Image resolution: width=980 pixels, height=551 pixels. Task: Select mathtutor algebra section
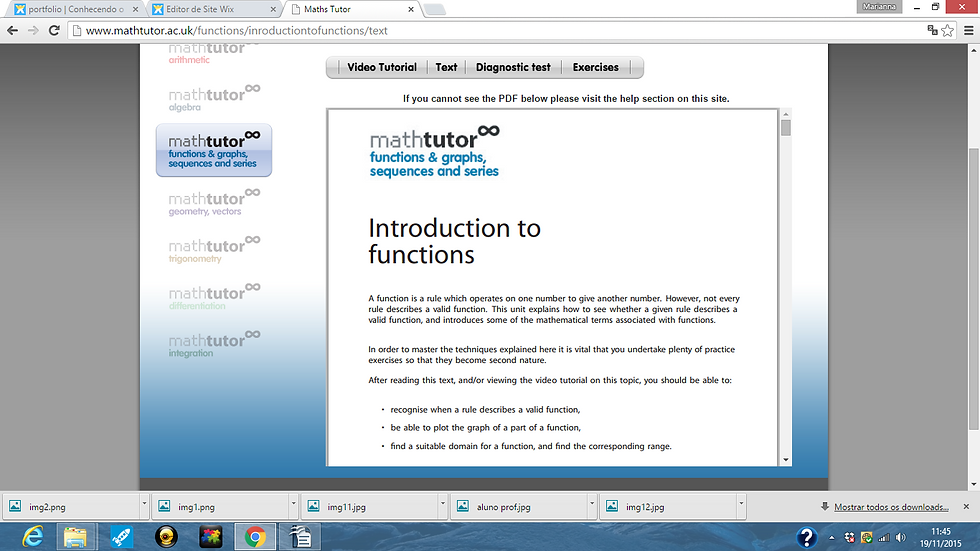coord(214,98)
